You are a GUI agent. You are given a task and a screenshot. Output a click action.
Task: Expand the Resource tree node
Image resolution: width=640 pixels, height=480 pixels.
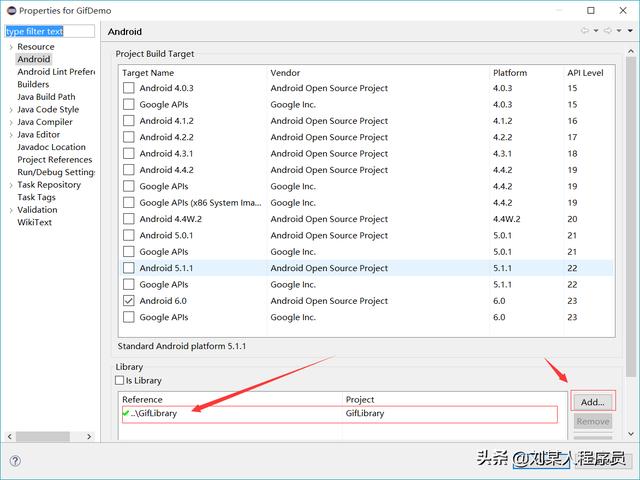[11, 47]
